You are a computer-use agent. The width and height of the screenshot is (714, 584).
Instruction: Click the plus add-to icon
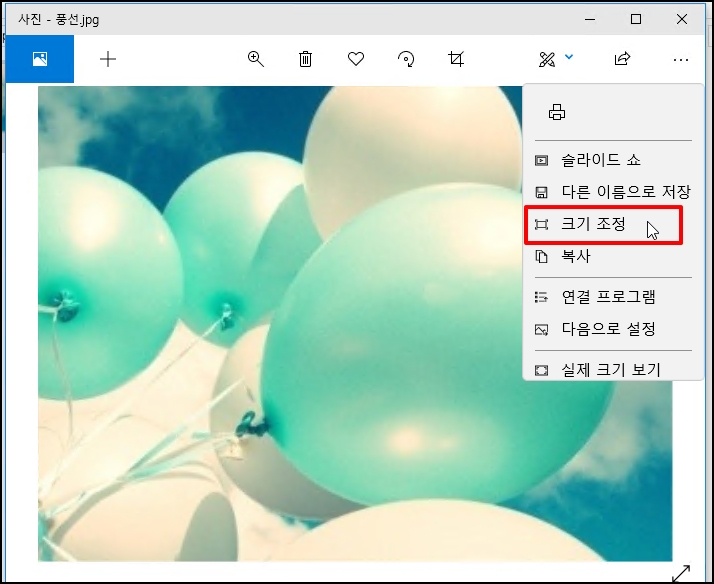point(108,59)
